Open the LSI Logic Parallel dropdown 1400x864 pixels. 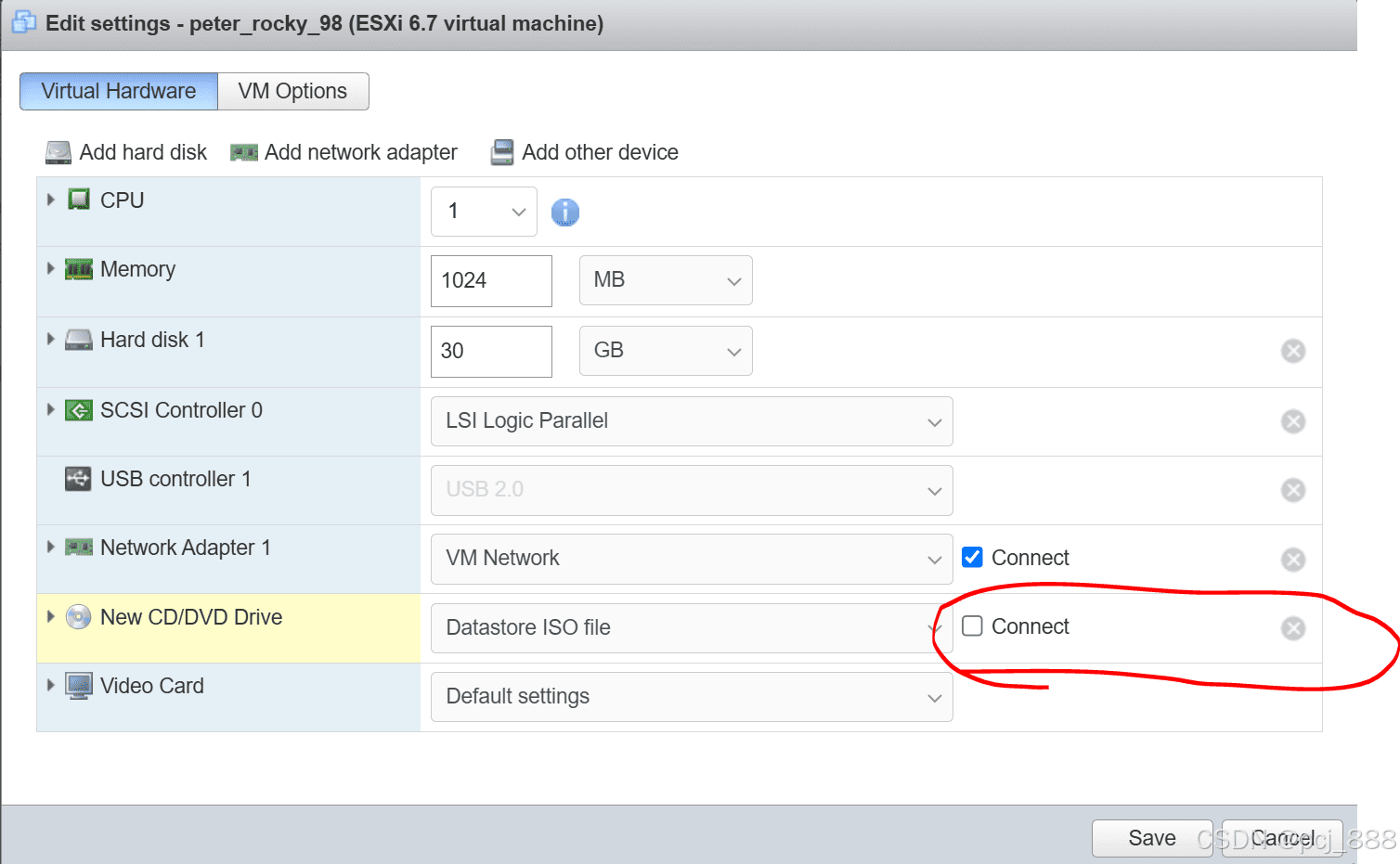coord(691,421)
